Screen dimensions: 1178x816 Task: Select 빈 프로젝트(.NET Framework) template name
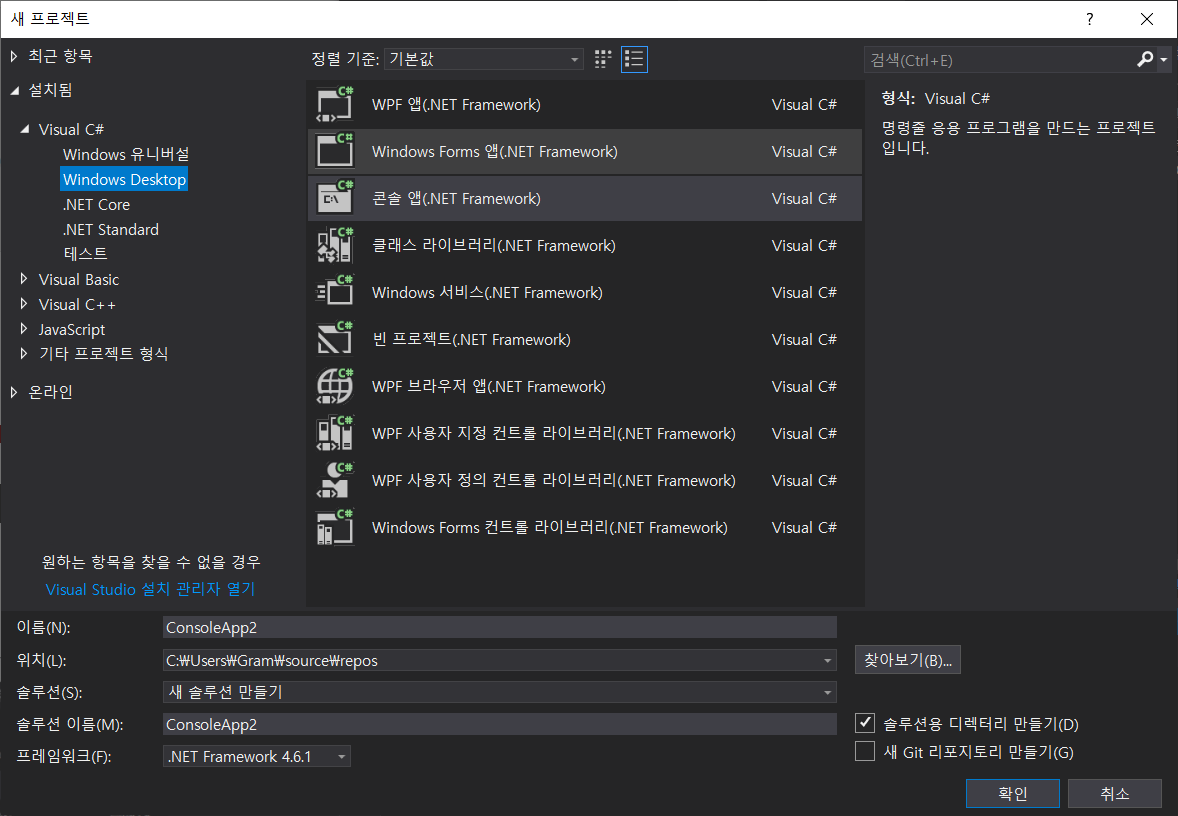click(x=471, y=339)
